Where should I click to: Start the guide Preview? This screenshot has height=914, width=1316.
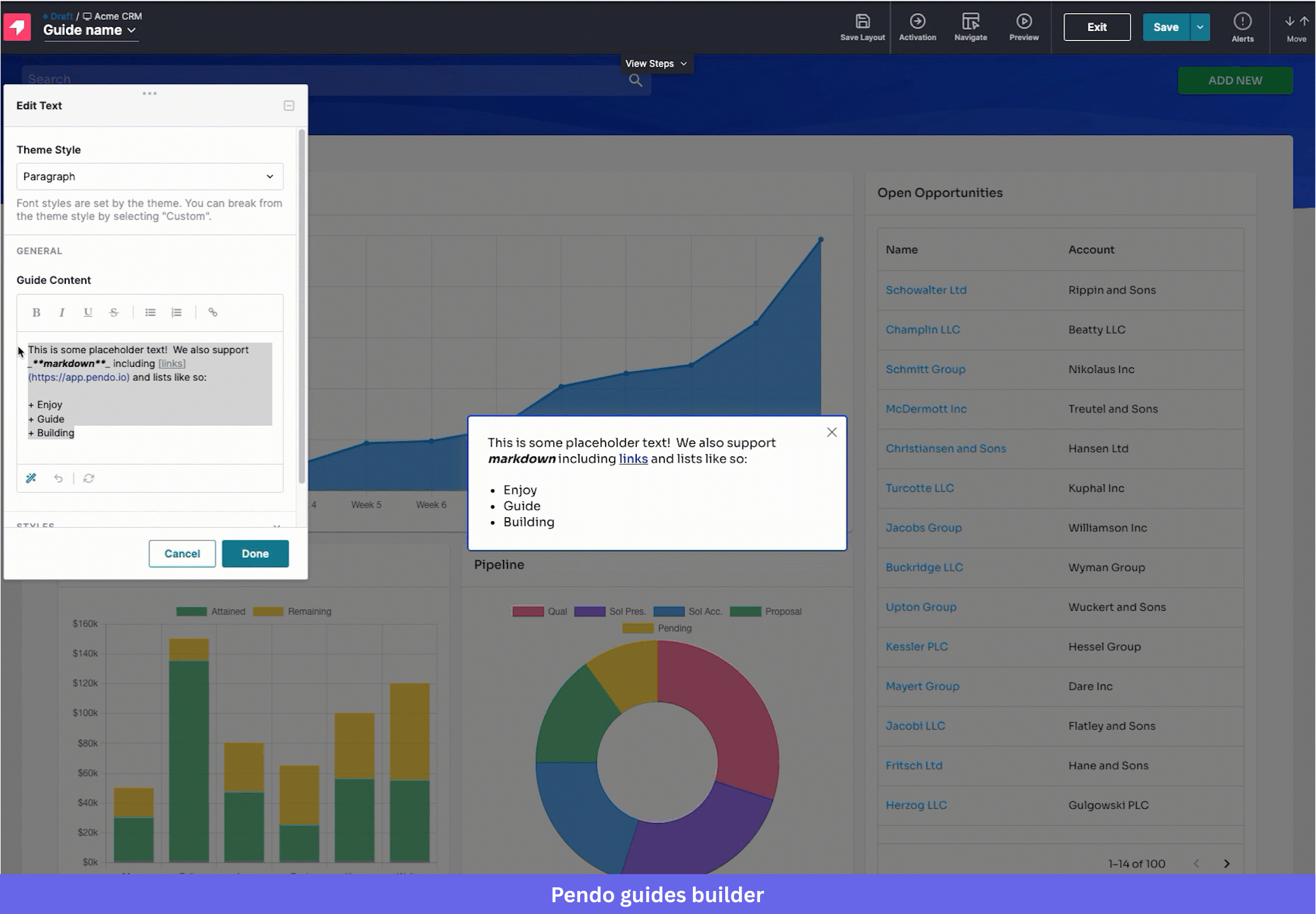point(1023,27)
